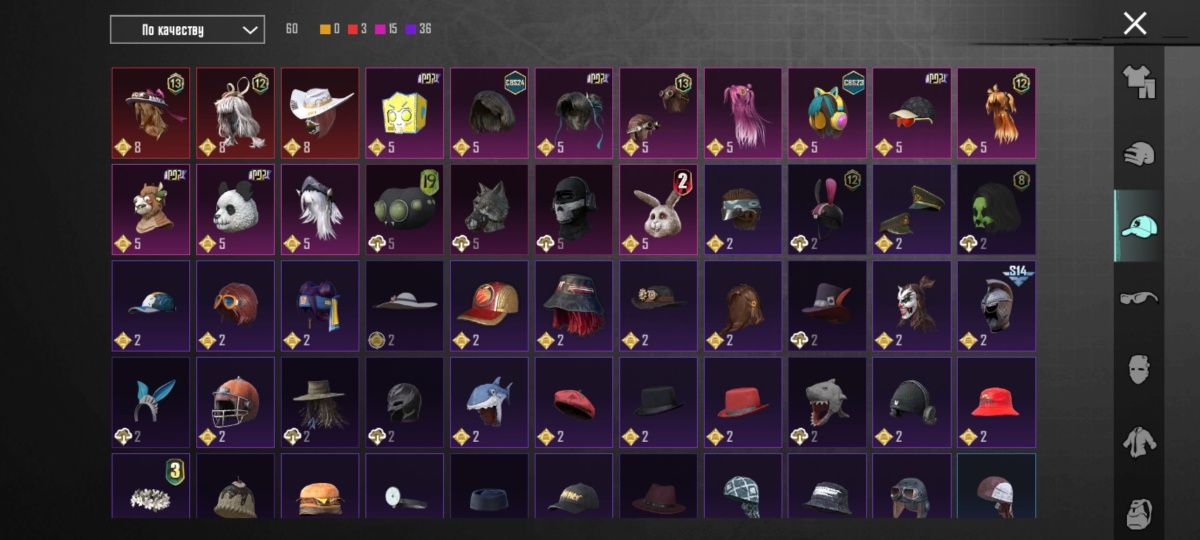Select the yellow box head item
This screenshot has height=540, width=1200.
pos(404,113)
